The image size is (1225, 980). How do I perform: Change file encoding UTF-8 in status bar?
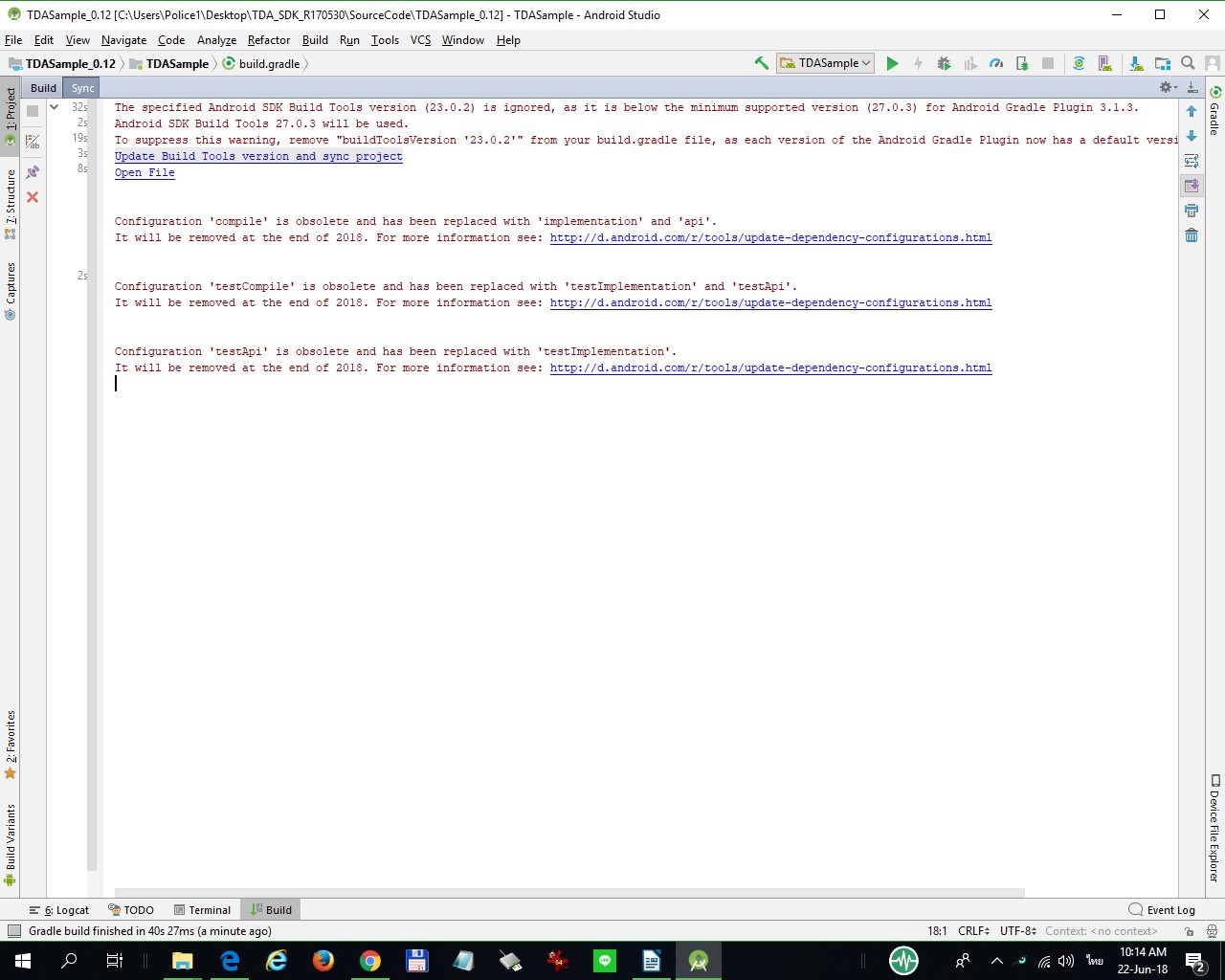click(x=1018, y=931)
